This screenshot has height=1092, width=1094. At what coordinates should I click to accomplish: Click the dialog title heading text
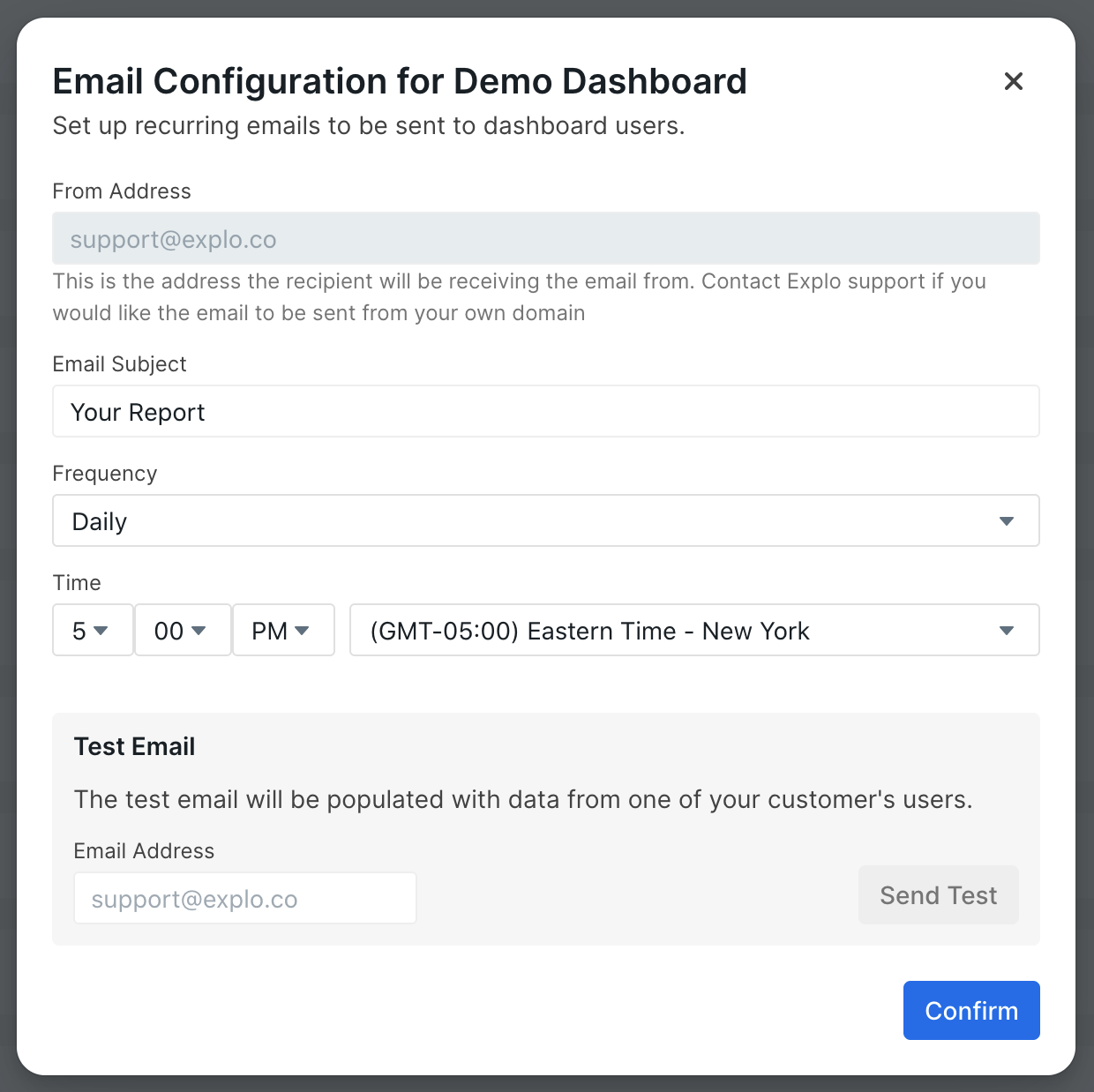click(399, 82)
